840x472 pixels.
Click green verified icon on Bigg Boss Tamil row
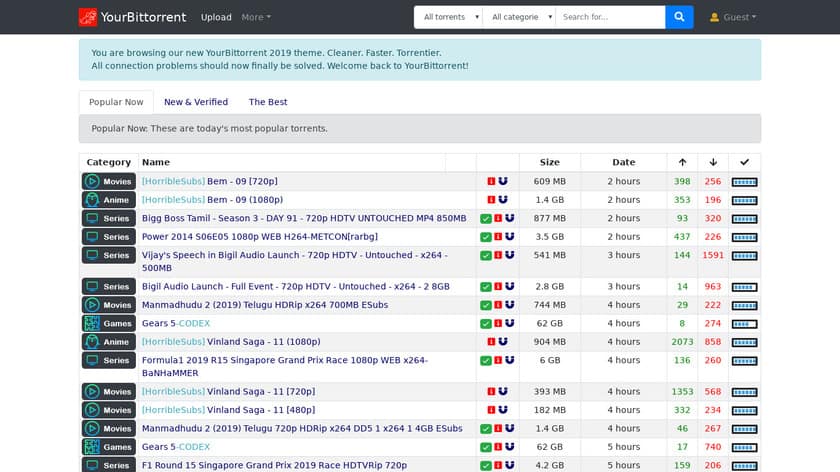pos(486,219)
